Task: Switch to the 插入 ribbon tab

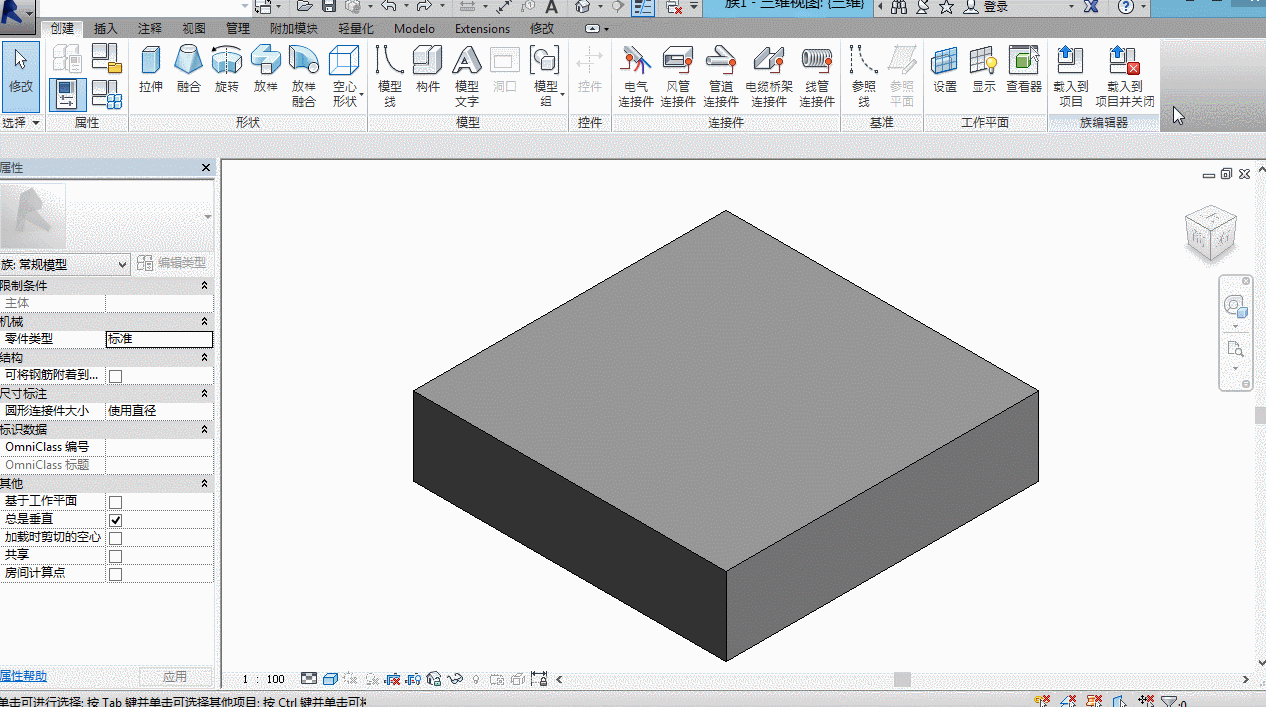Action: (x=105, y=29)
